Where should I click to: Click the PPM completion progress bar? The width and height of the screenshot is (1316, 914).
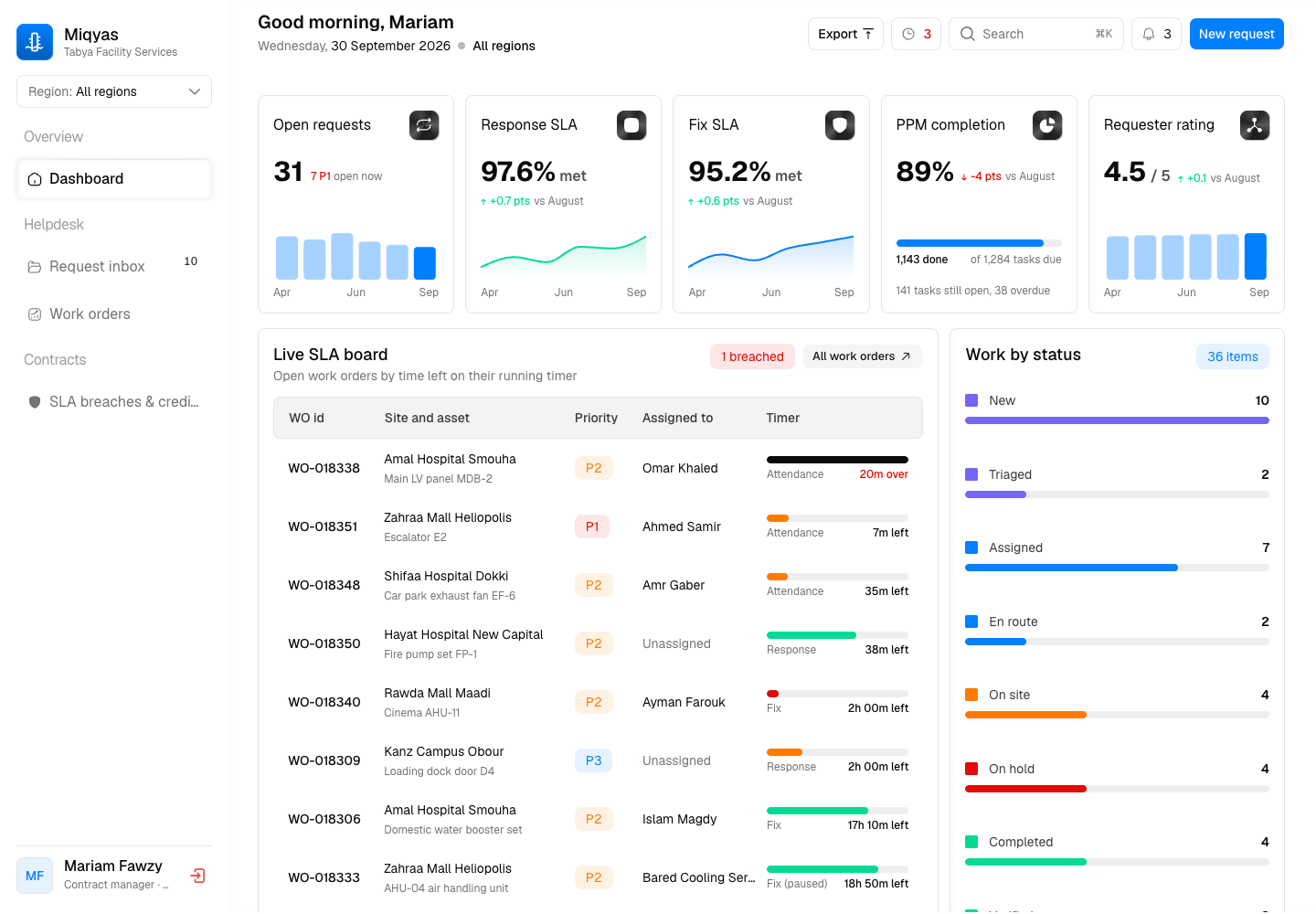pyautogui.click(x=979, y=243)
